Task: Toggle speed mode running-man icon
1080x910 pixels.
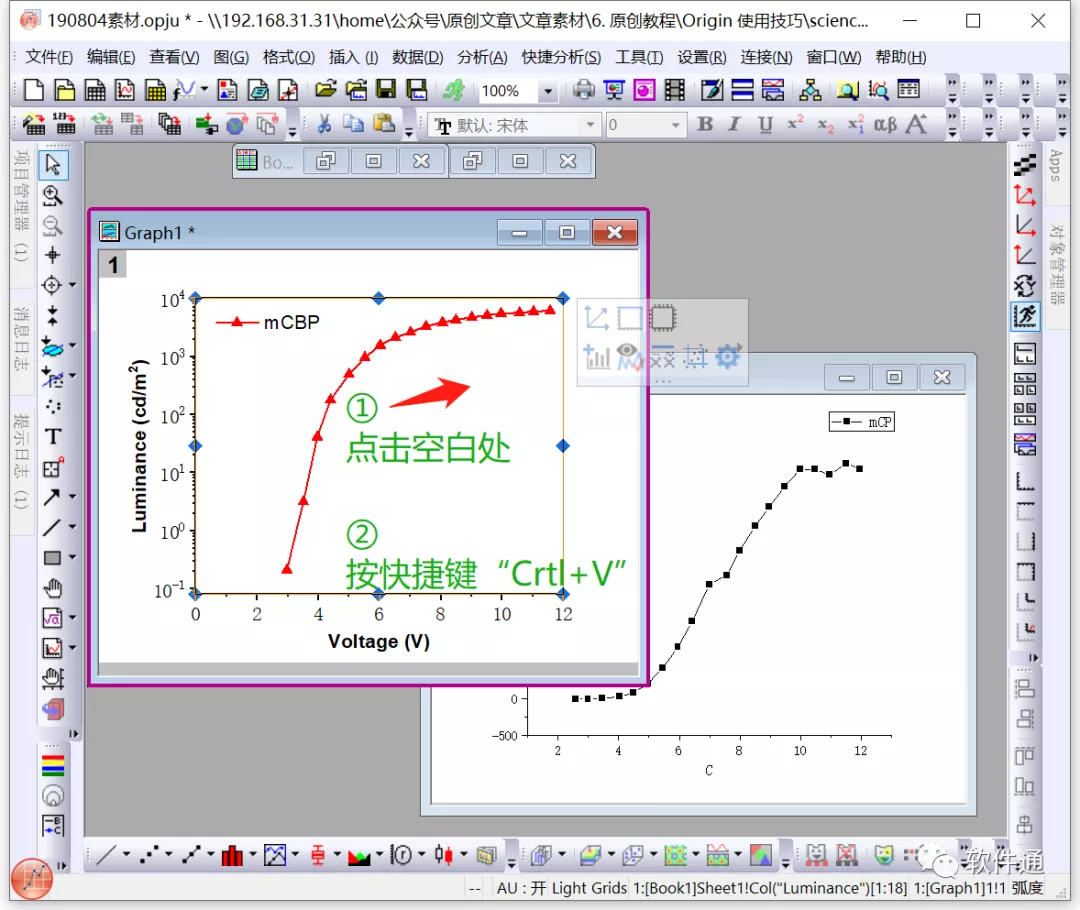Action: (1024, 316)
